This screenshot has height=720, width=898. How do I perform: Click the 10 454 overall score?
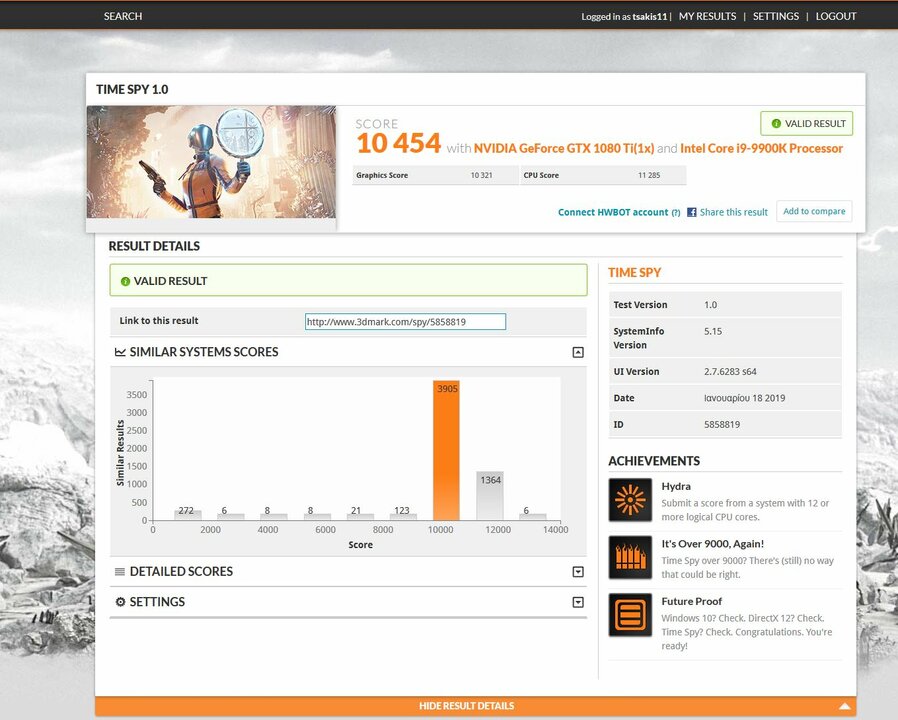click(x=399, y=143)
